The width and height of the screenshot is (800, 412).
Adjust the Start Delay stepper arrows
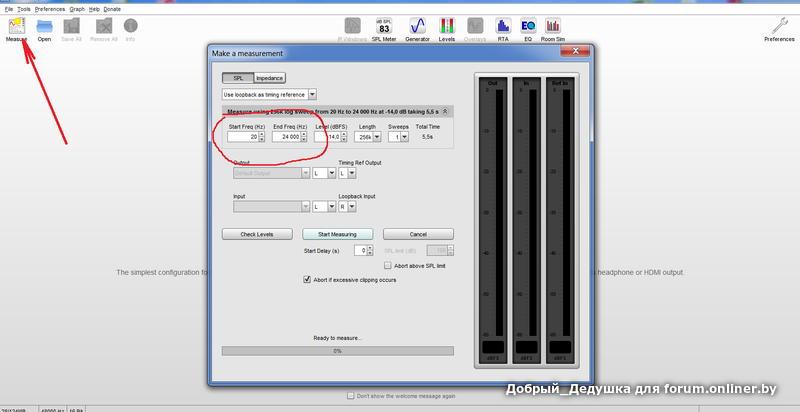pos(370,250)
